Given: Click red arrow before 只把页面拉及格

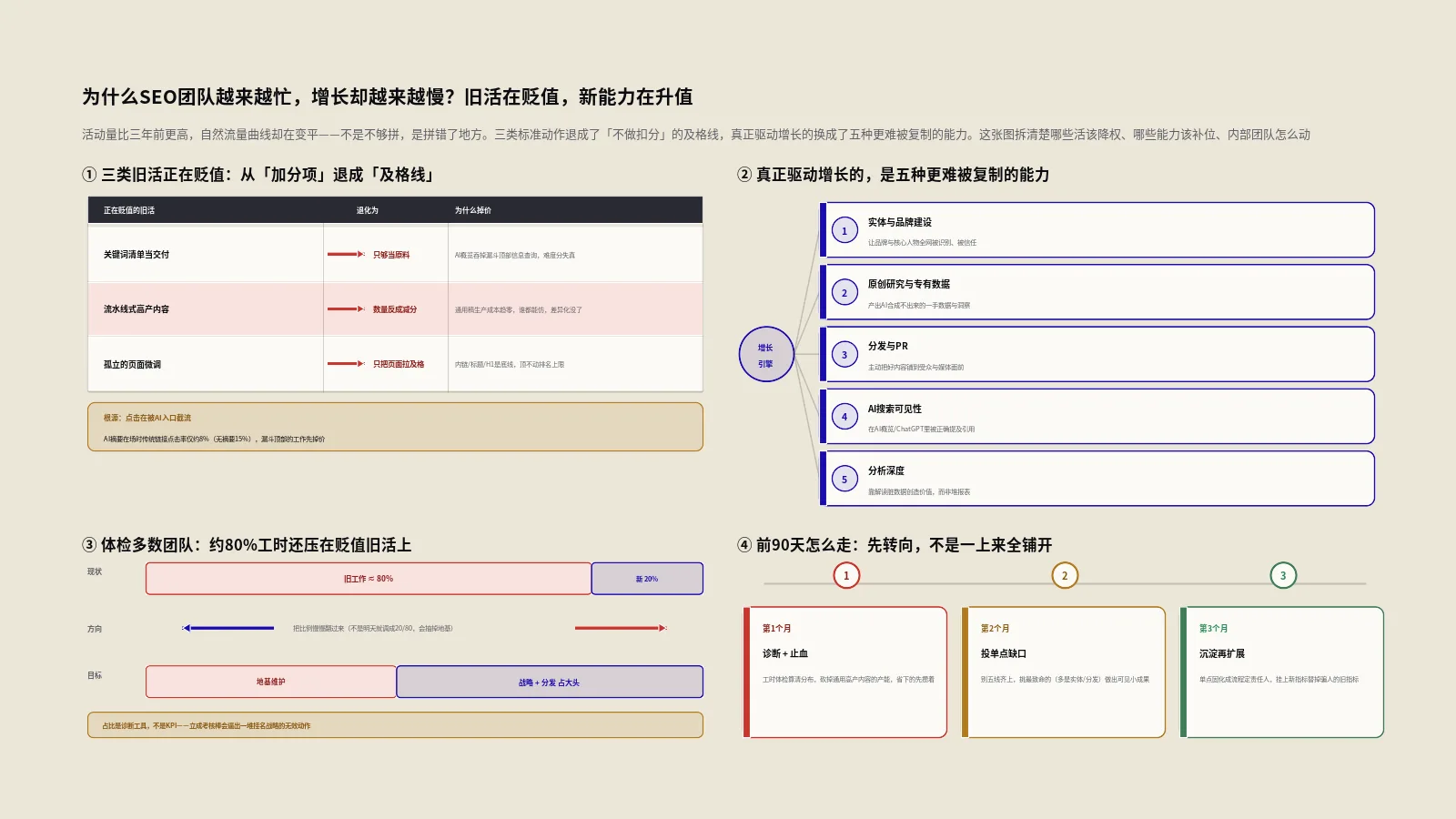Looking at the screenshot, I should [346, 364].
